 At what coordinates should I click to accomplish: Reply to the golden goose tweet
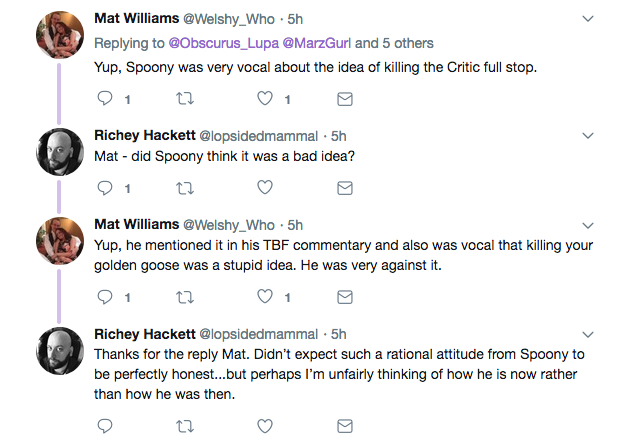point(105,297)
